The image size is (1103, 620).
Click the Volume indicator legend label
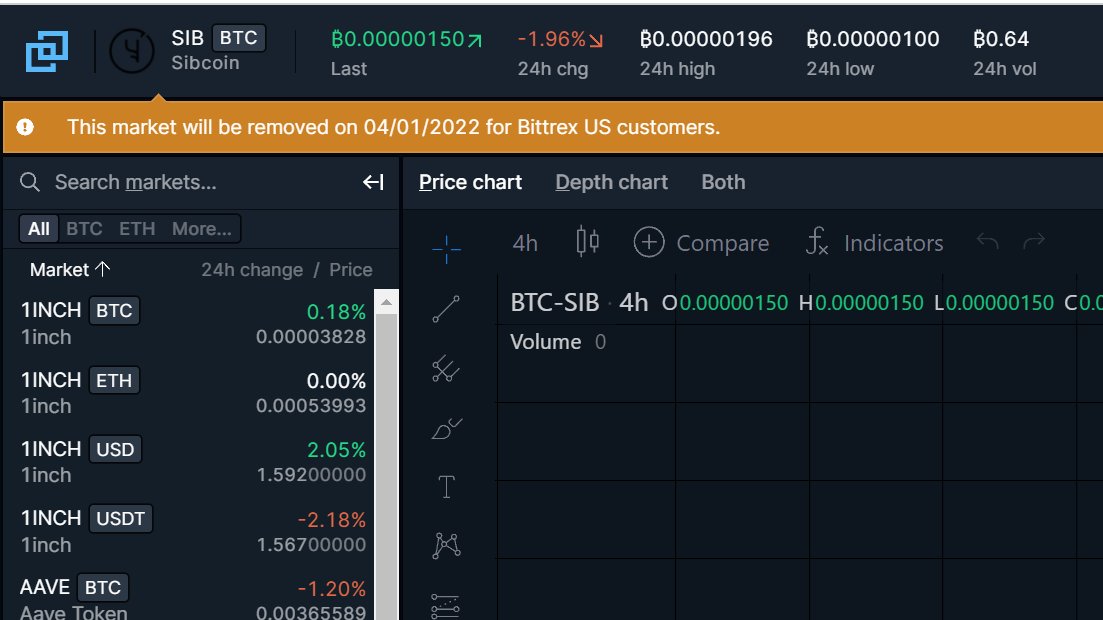click(546, 342)
